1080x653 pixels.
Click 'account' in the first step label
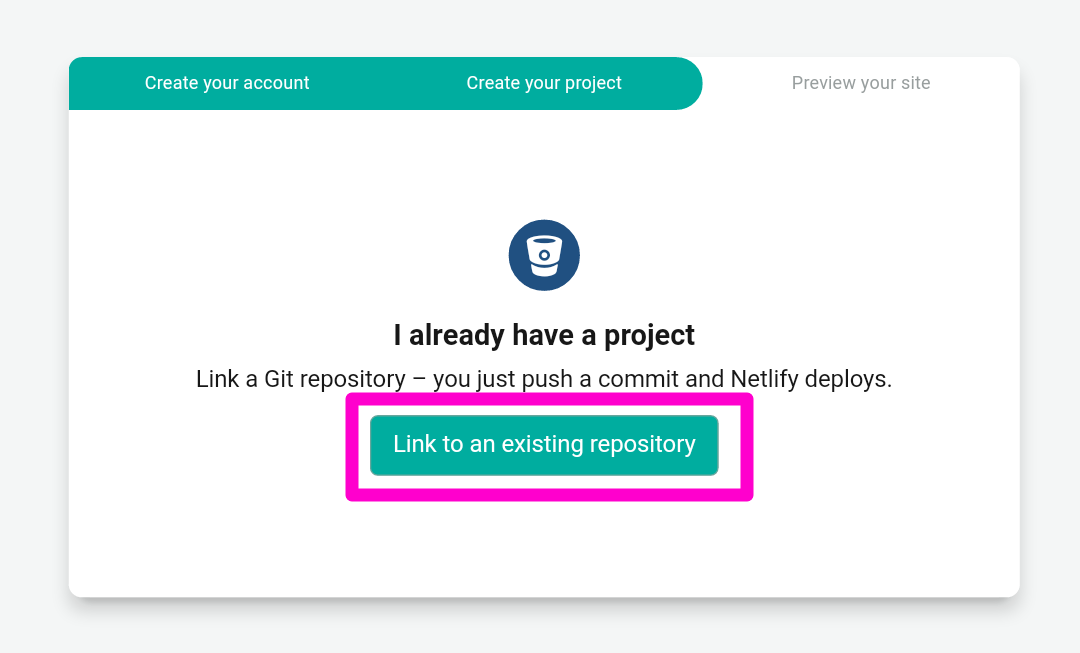coord(276,83)
